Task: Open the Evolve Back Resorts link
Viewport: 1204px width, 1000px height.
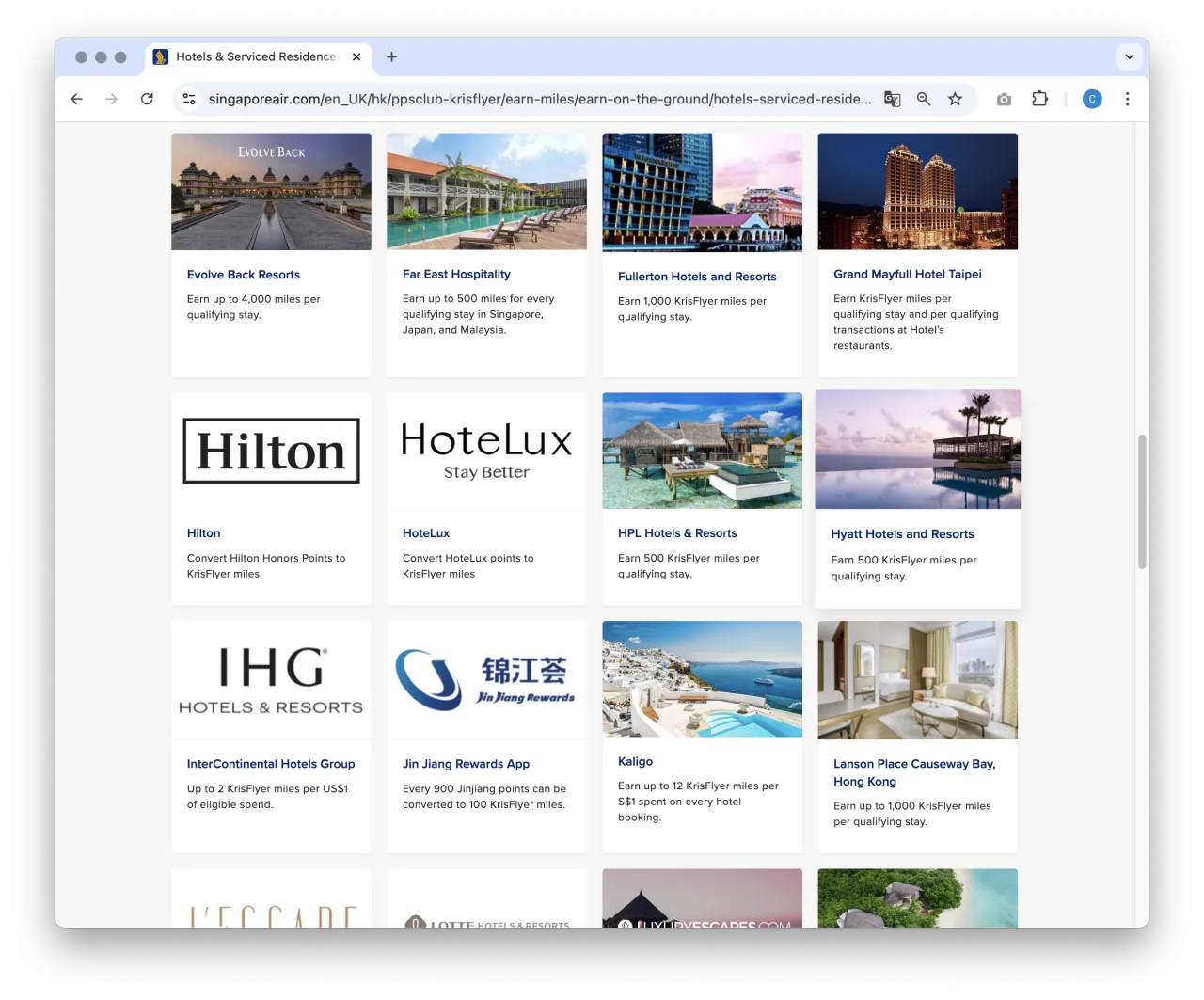Action: click(x=244, y=275)
